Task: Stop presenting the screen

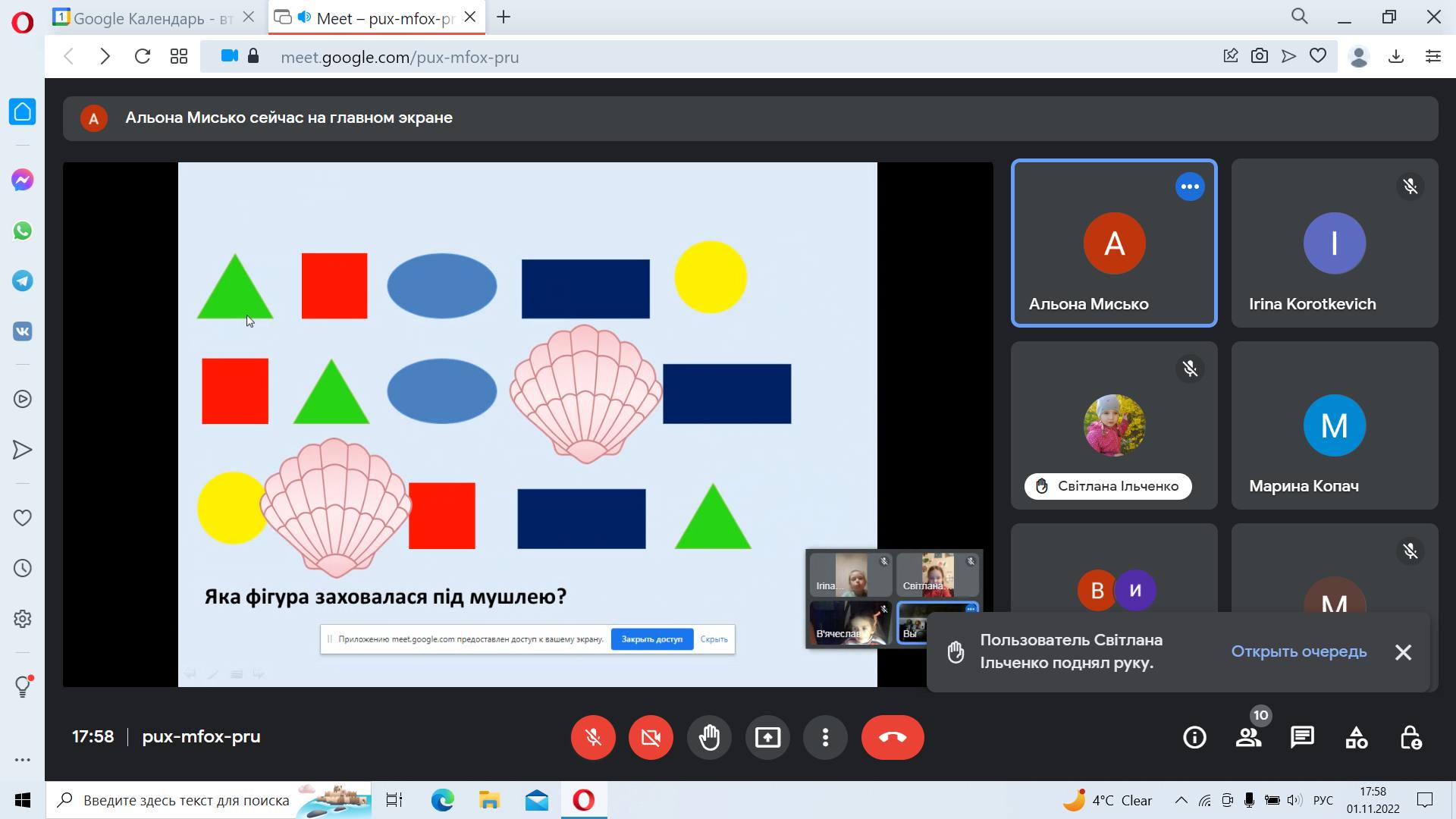Action: tap(767, 737)
